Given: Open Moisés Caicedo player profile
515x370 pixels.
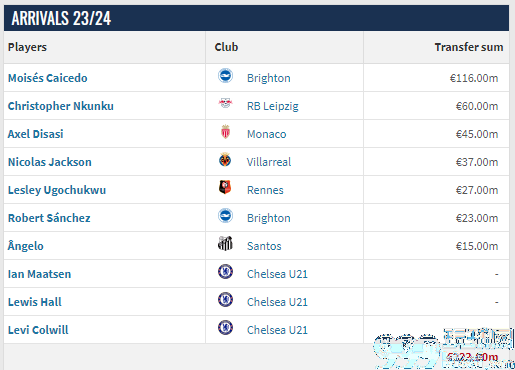Looking at the screenshot, I should [48, 78].
